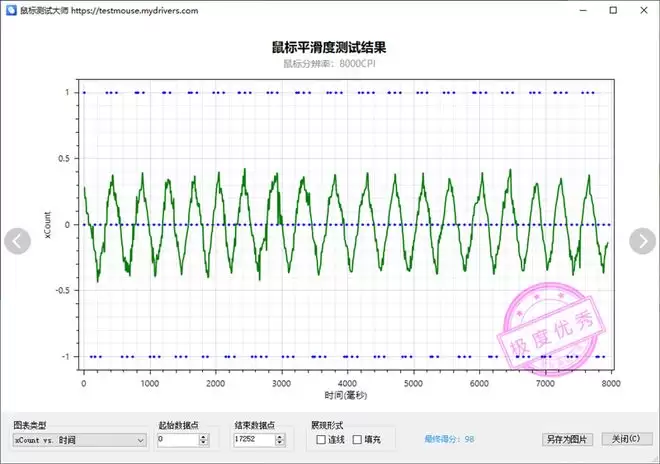Enable the 连线 (line) checkbox
660x464 pixels.
click(x=320, y=439)
